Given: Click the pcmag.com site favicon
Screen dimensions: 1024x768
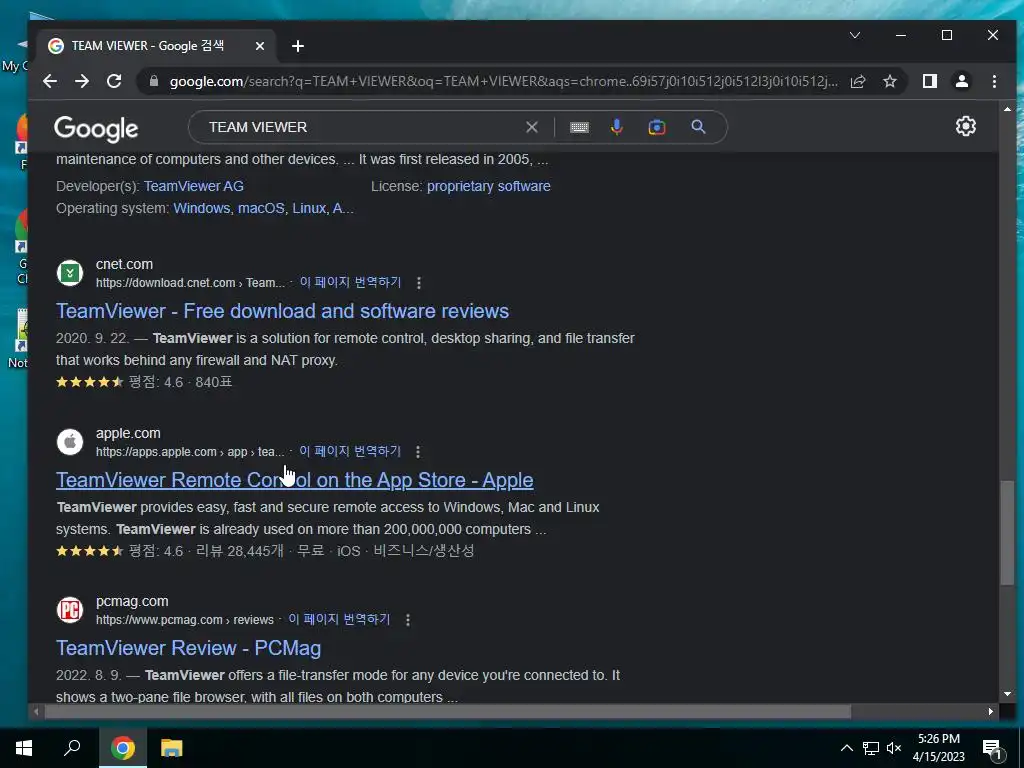Looking at the screenshot, I should coord(70,610).
